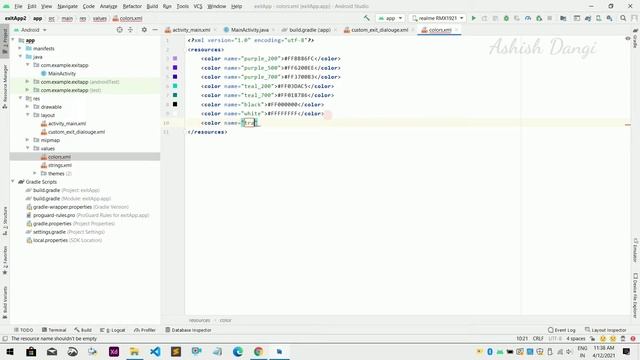Viewport: 640px width, 360px height.
Task: Open the Windows notification center icon
Action: (627, 351)
